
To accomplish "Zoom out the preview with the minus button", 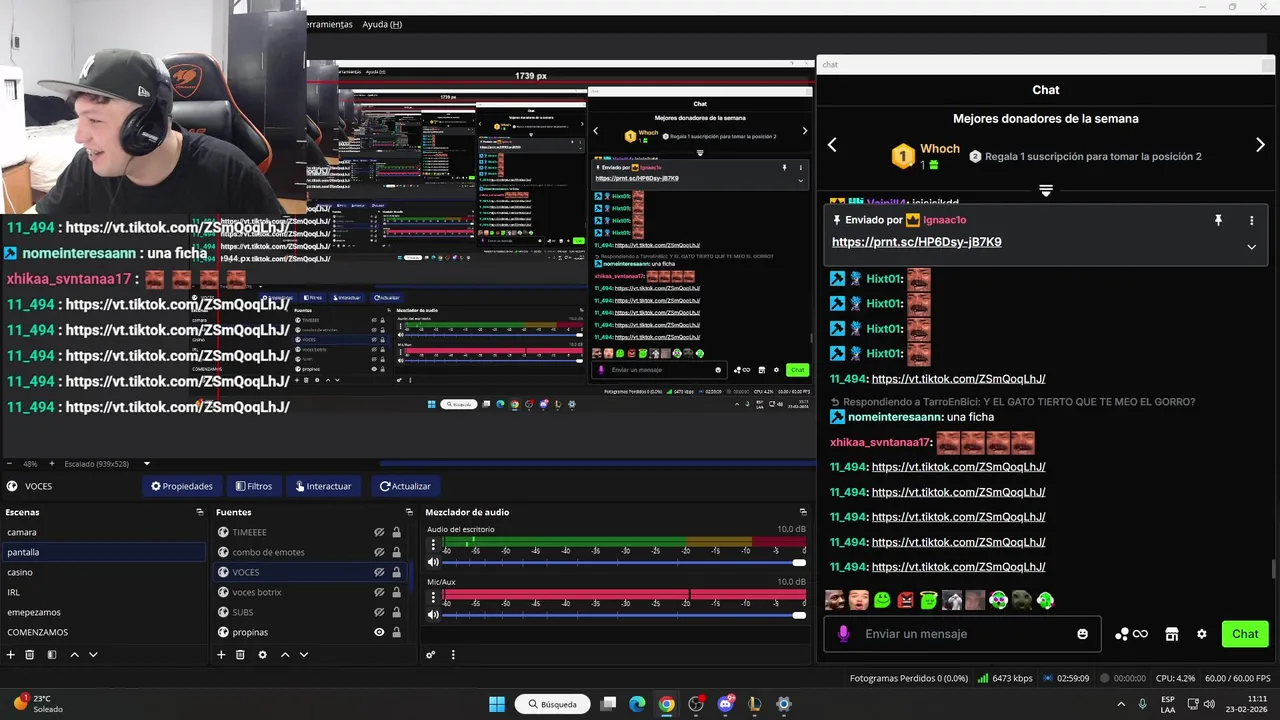I will (9, 464).
